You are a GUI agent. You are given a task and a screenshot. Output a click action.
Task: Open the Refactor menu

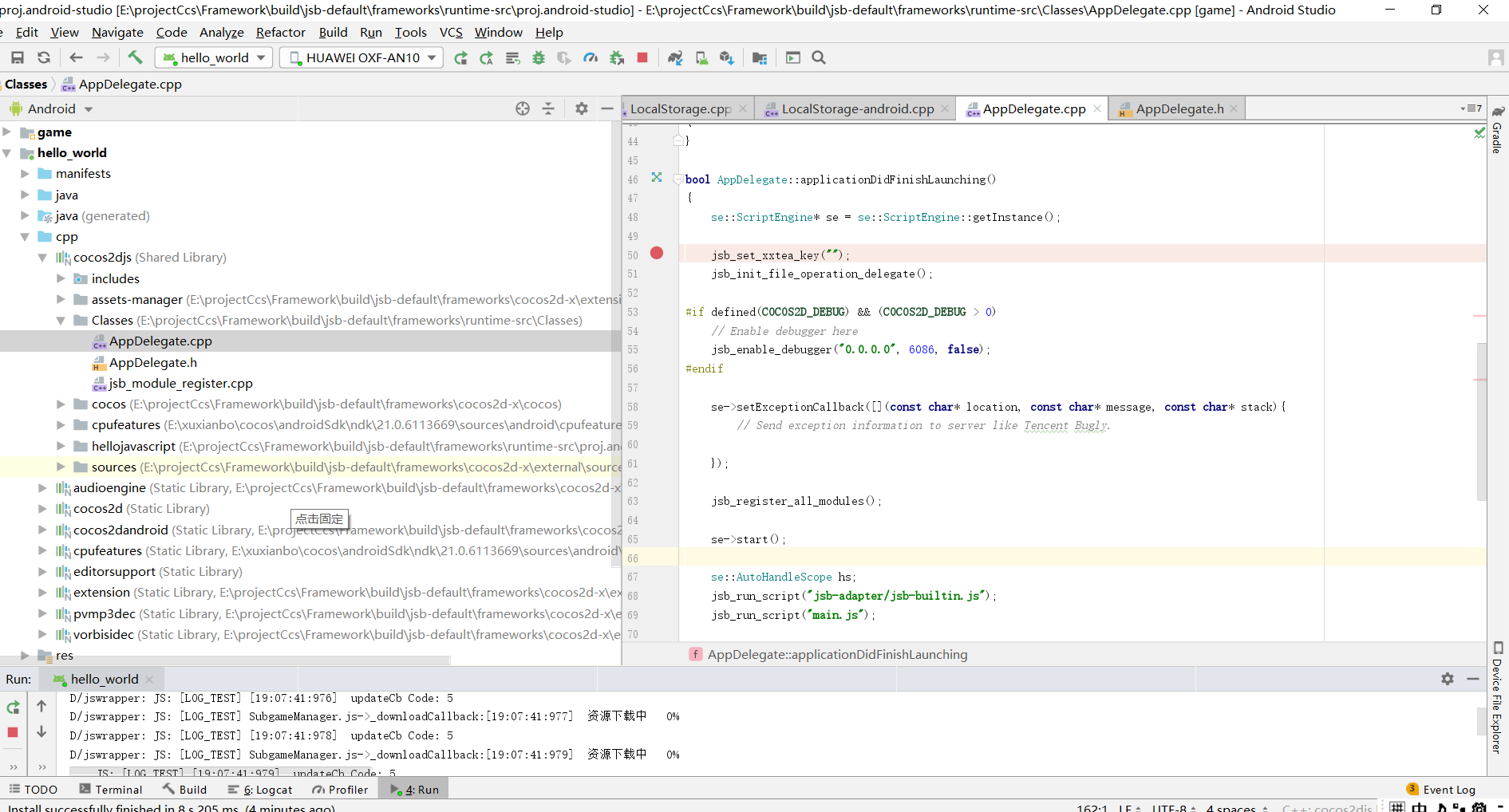coord(280,32)
